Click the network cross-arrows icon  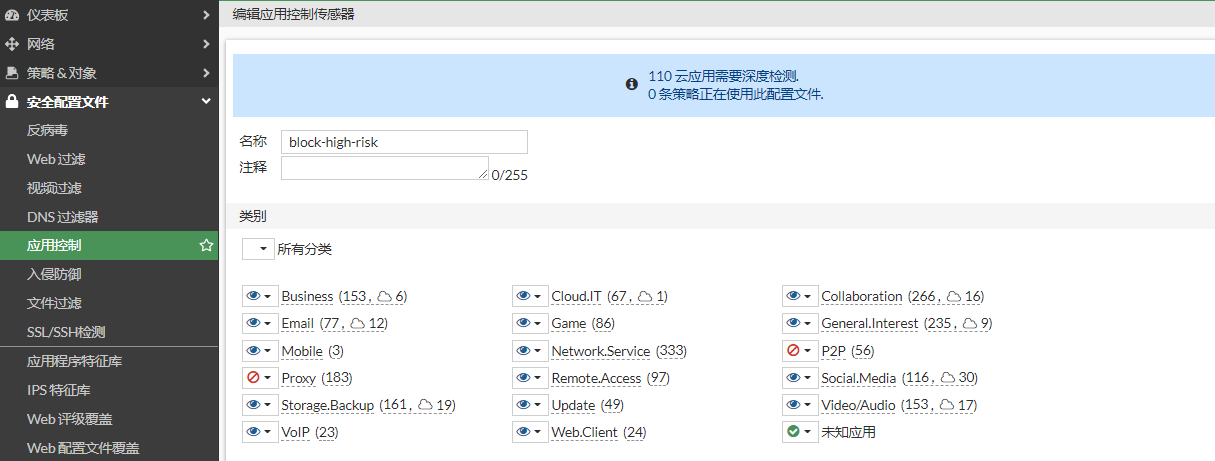pyautogui.click(x=12, y=44)
